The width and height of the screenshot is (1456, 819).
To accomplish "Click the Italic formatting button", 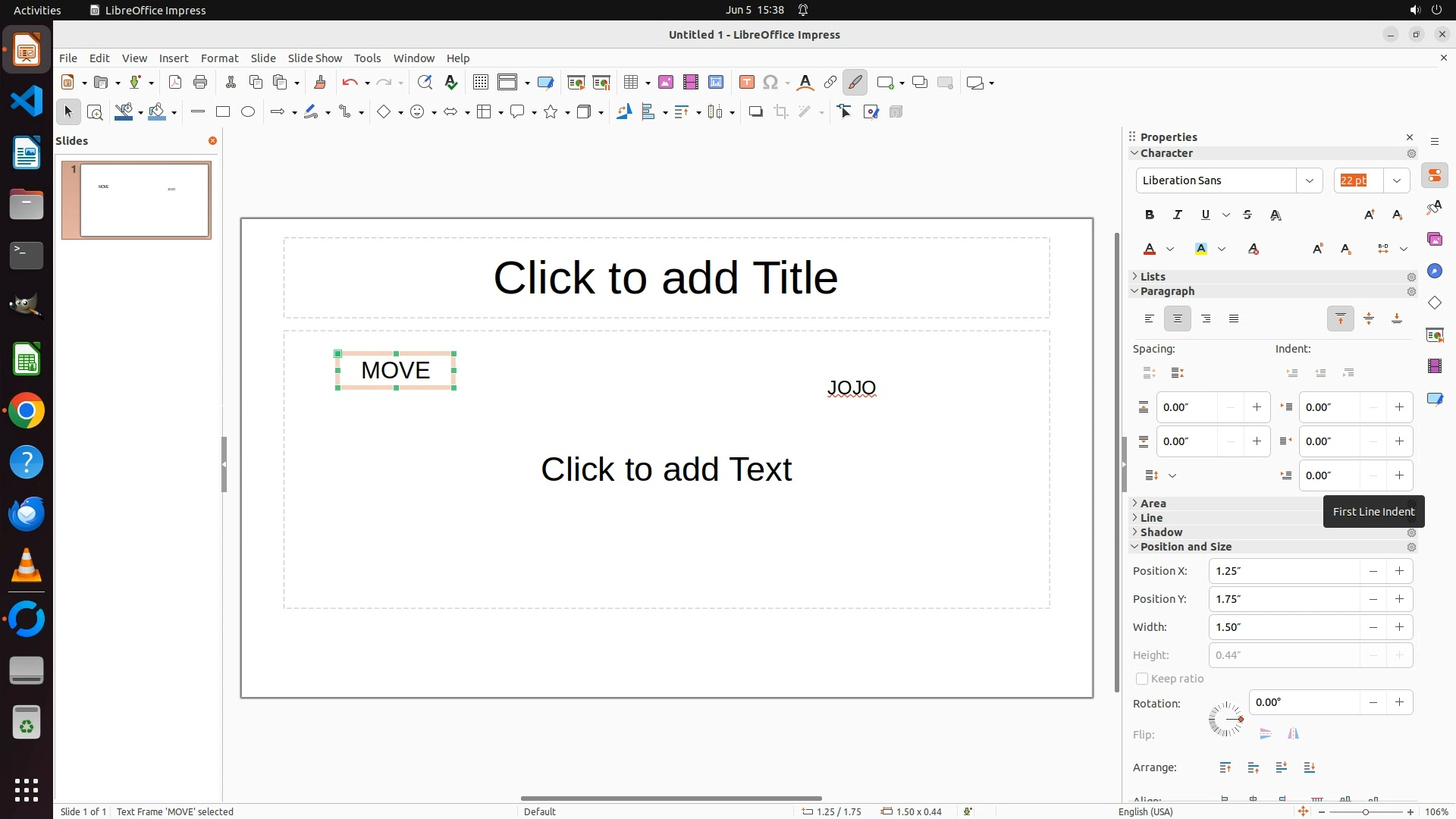I will [1177, 215].
